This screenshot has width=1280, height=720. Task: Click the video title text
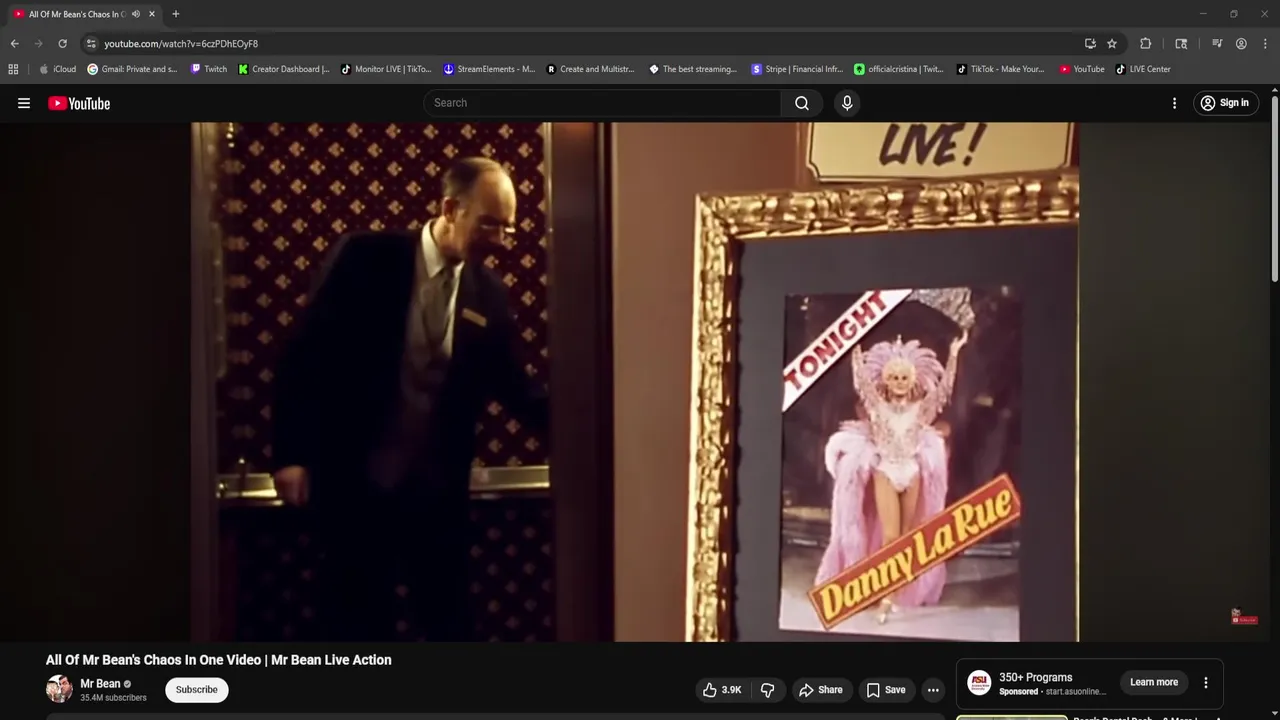218,660
